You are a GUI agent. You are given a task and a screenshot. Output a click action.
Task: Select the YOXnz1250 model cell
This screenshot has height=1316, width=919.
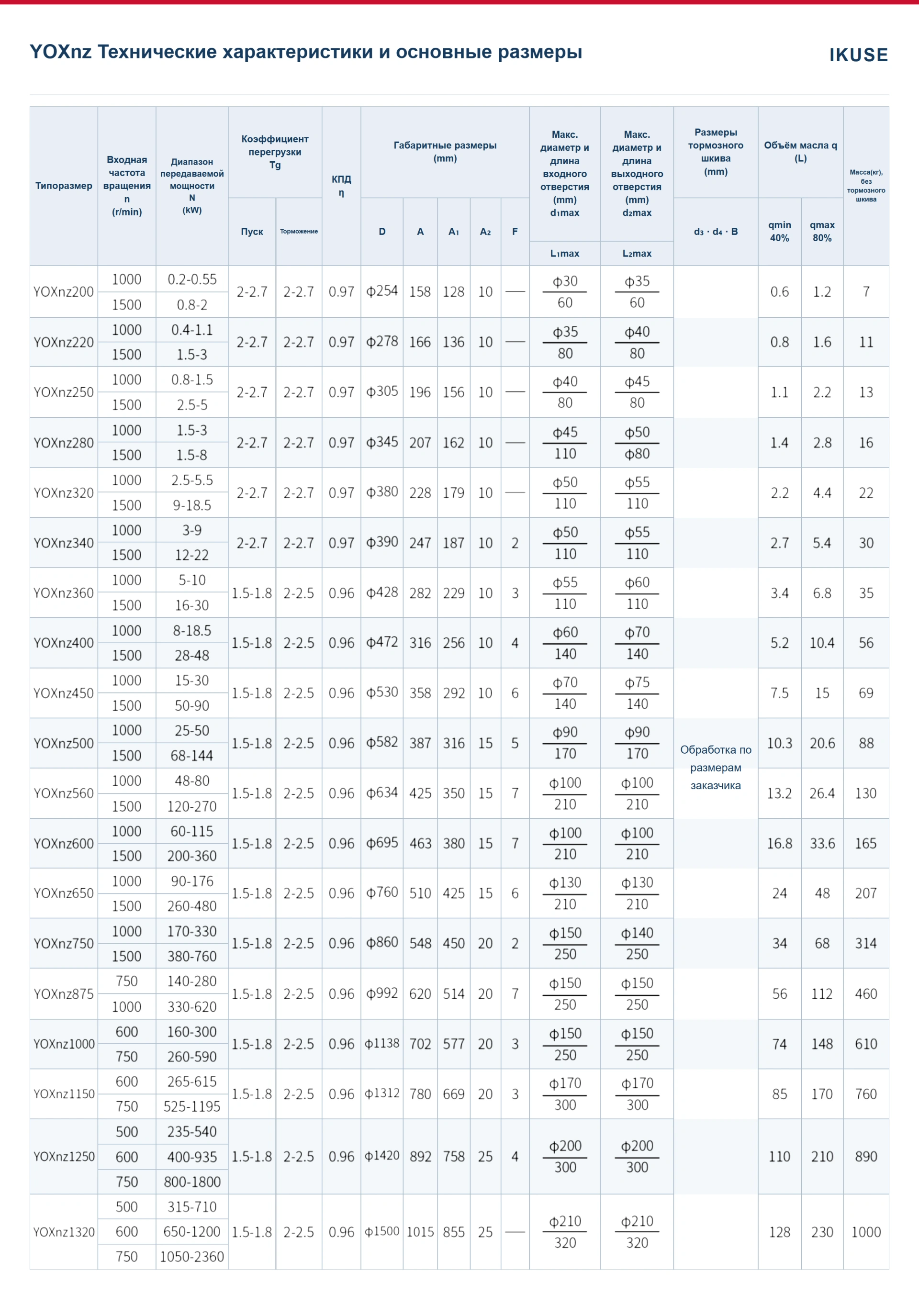[x=64, y=1156]
